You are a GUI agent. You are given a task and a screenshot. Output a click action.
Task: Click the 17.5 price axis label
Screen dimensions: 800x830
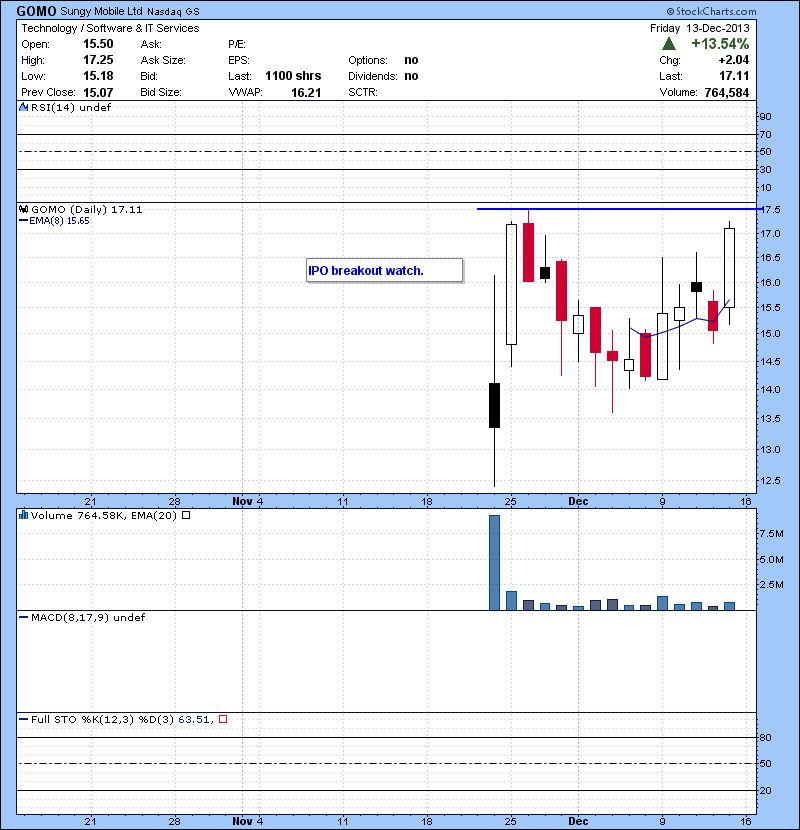click(770, 210)
